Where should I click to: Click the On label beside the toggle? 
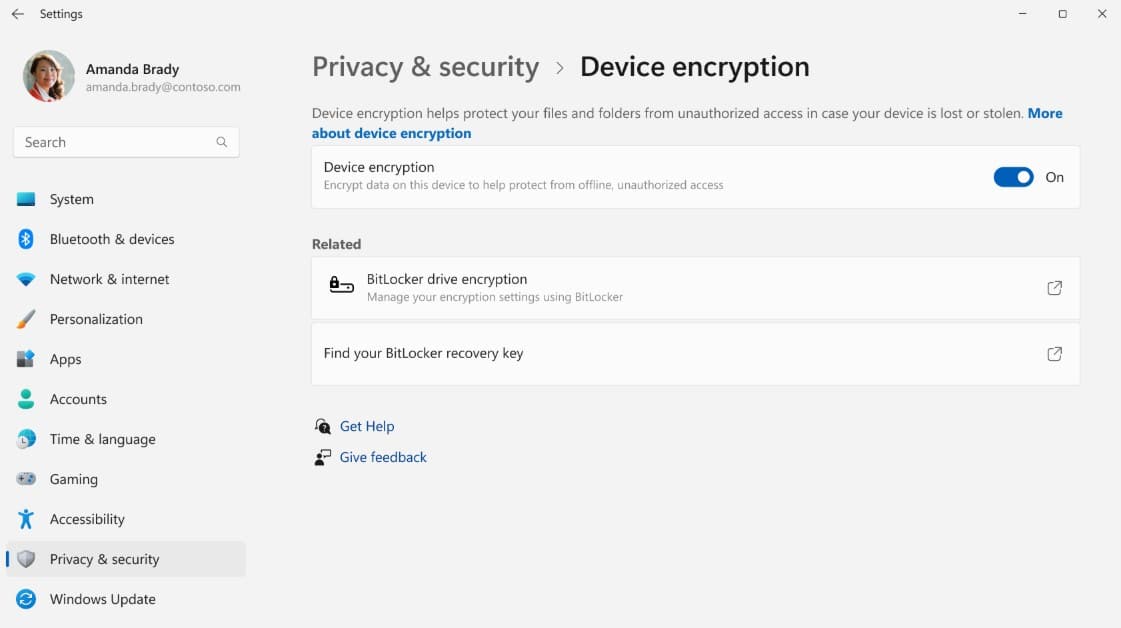pos(1055,177)
